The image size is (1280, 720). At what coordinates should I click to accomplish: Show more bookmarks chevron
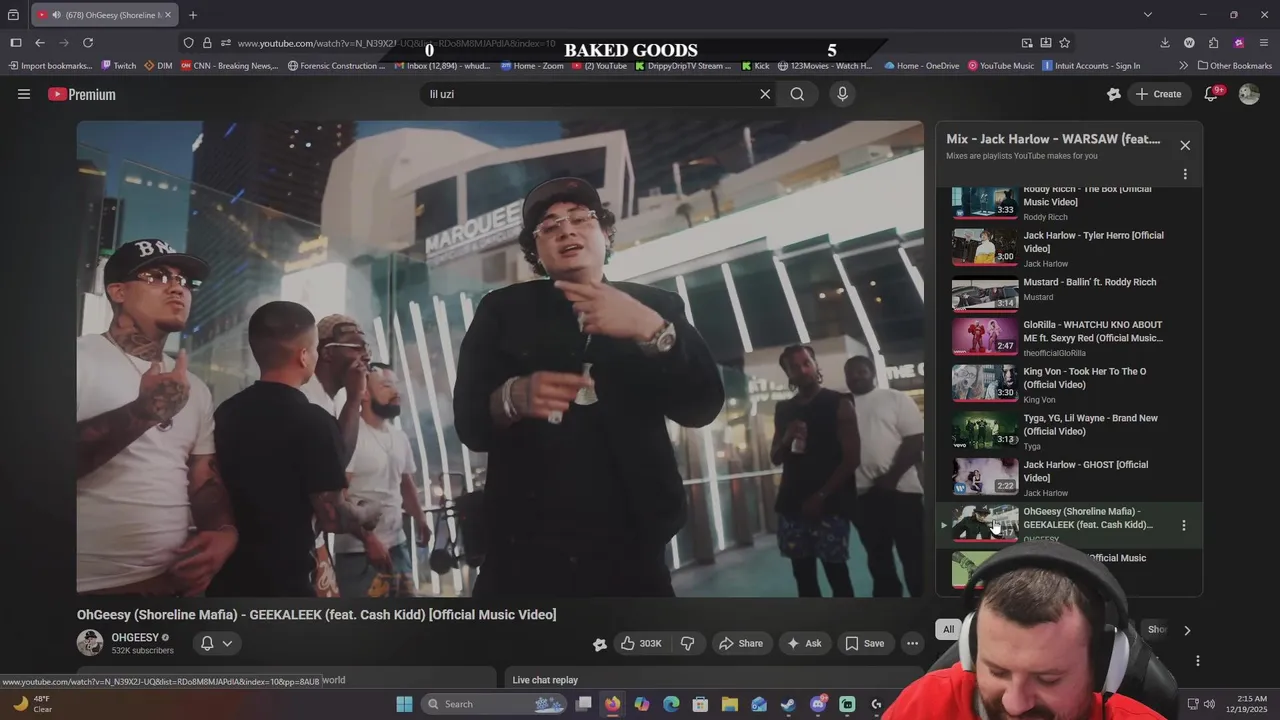pos(1184,66)
